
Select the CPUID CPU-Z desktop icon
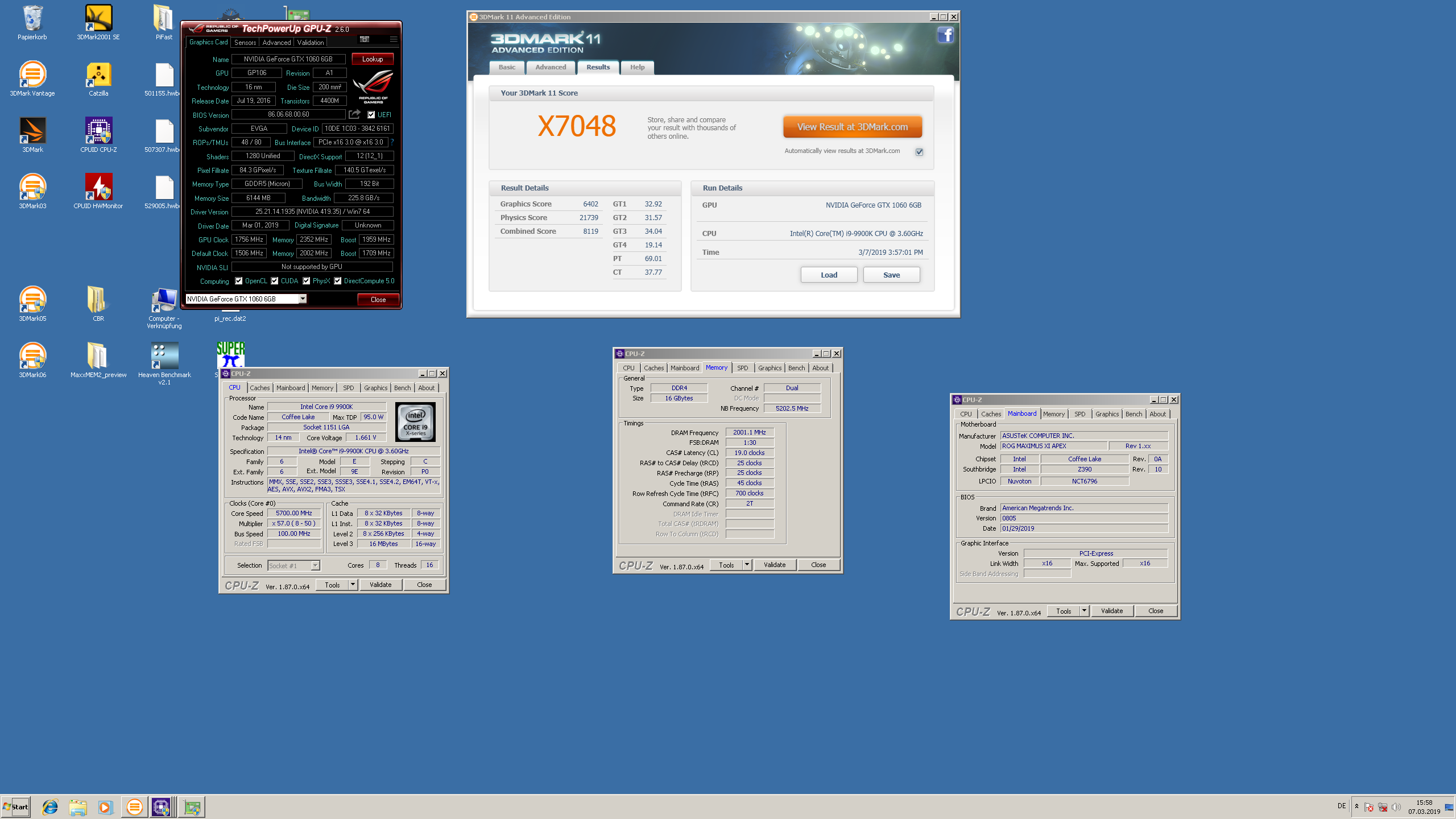pos(98,135)
